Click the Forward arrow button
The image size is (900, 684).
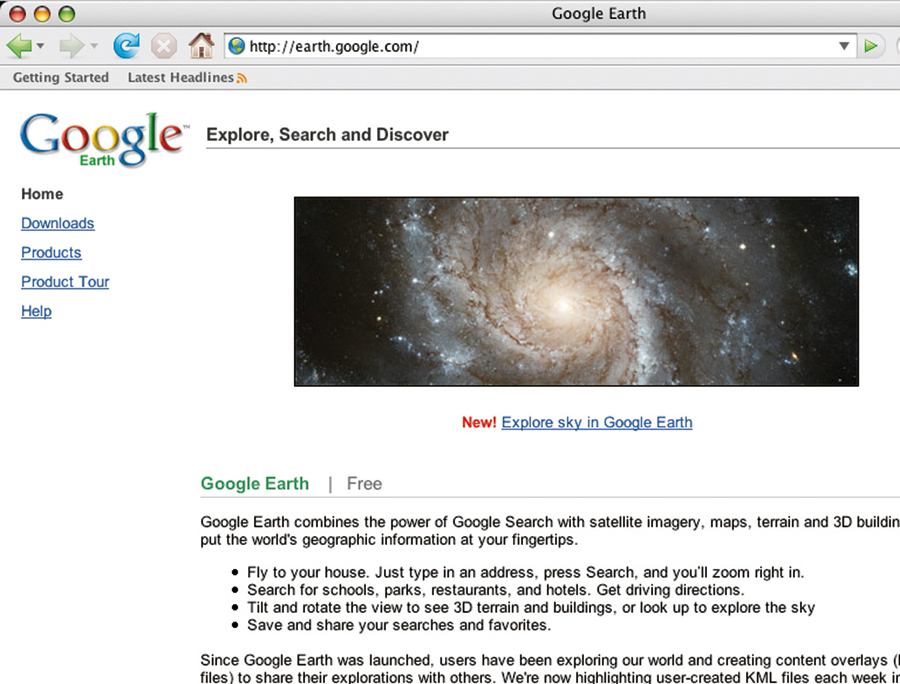pyautogui.click(x=72, y=45)
